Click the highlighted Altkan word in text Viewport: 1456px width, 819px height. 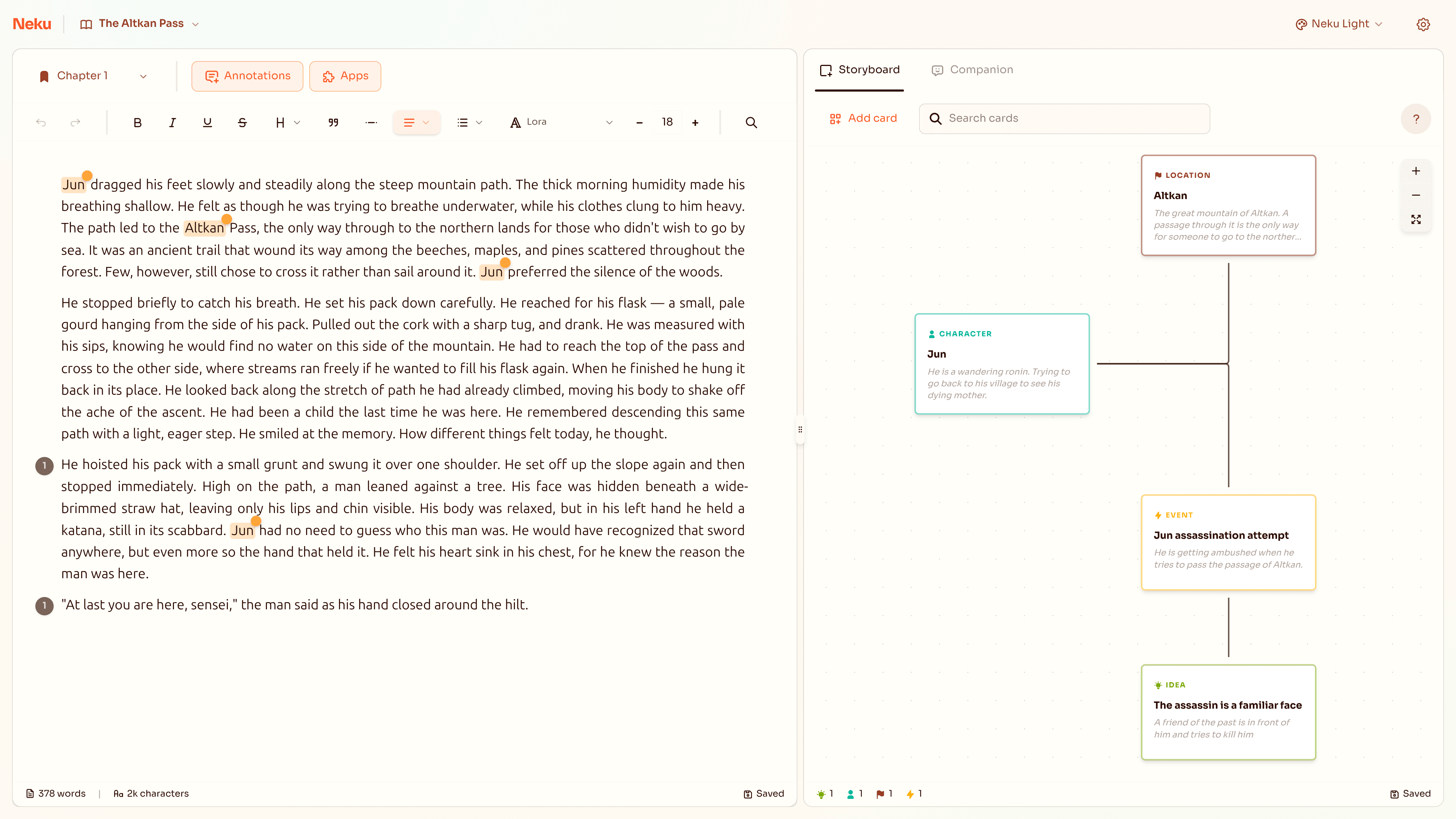coord(205,228)
